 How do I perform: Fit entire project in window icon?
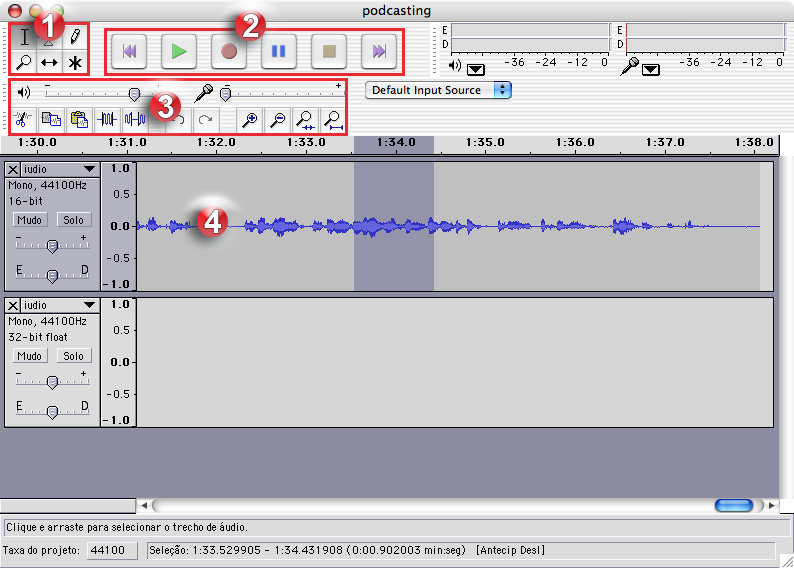(x=333, y=119)
